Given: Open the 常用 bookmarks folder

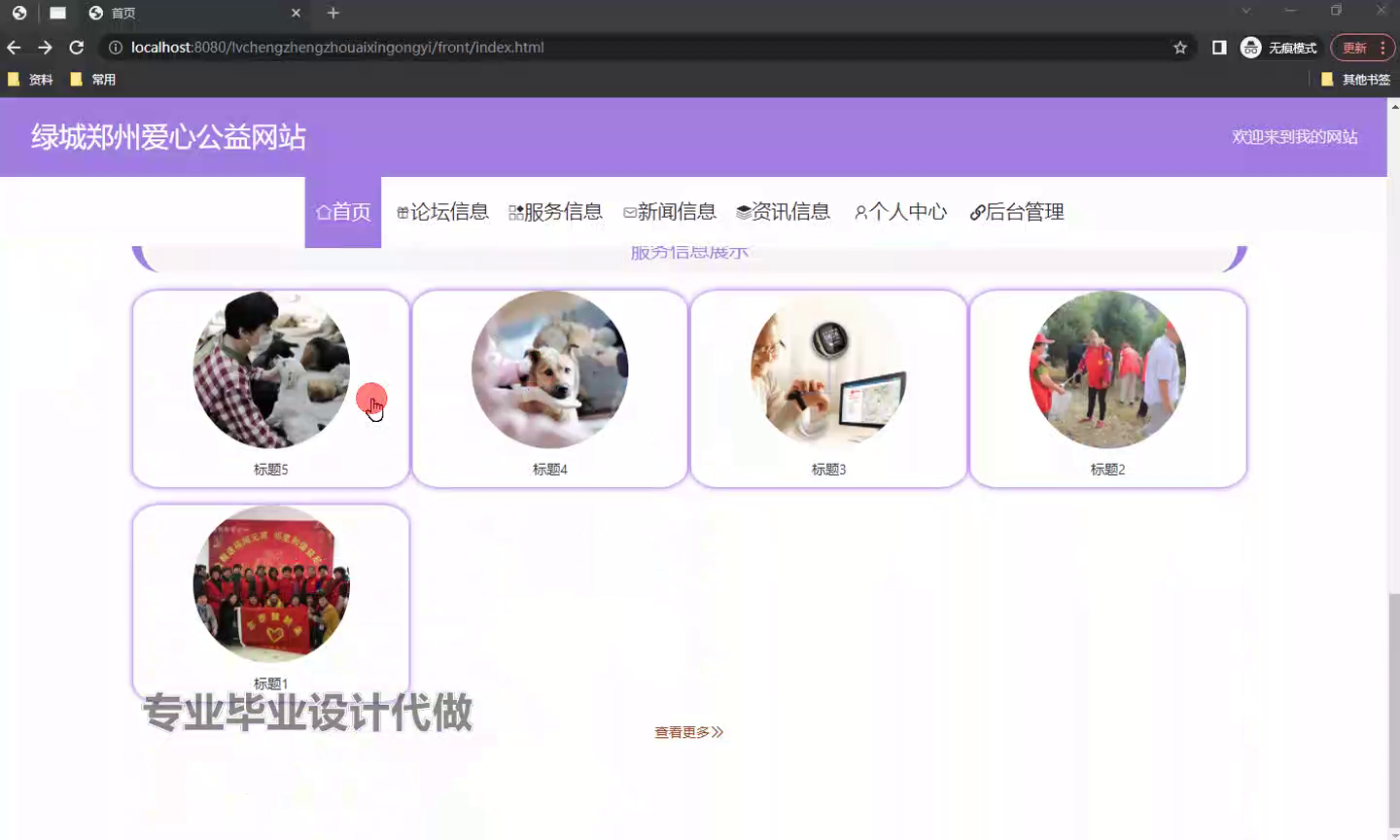Looking at the screenshot, I should (93, 80).
